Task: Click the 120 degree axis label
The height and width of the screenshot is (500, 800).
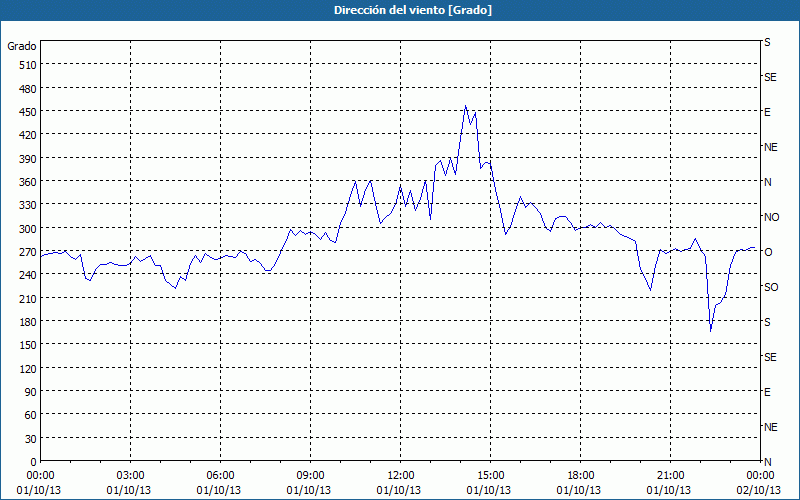Action: (28, 369)
